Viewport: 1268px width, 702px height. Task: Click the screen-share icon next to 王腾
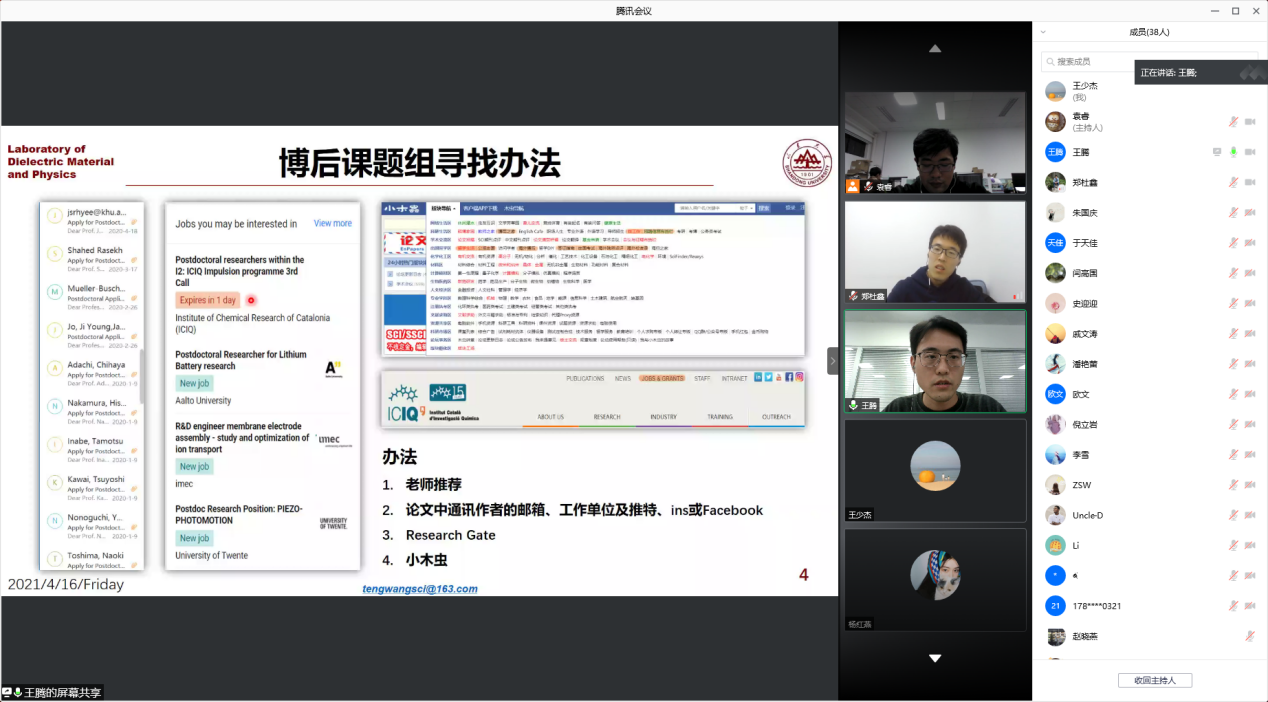[1217, 152]
